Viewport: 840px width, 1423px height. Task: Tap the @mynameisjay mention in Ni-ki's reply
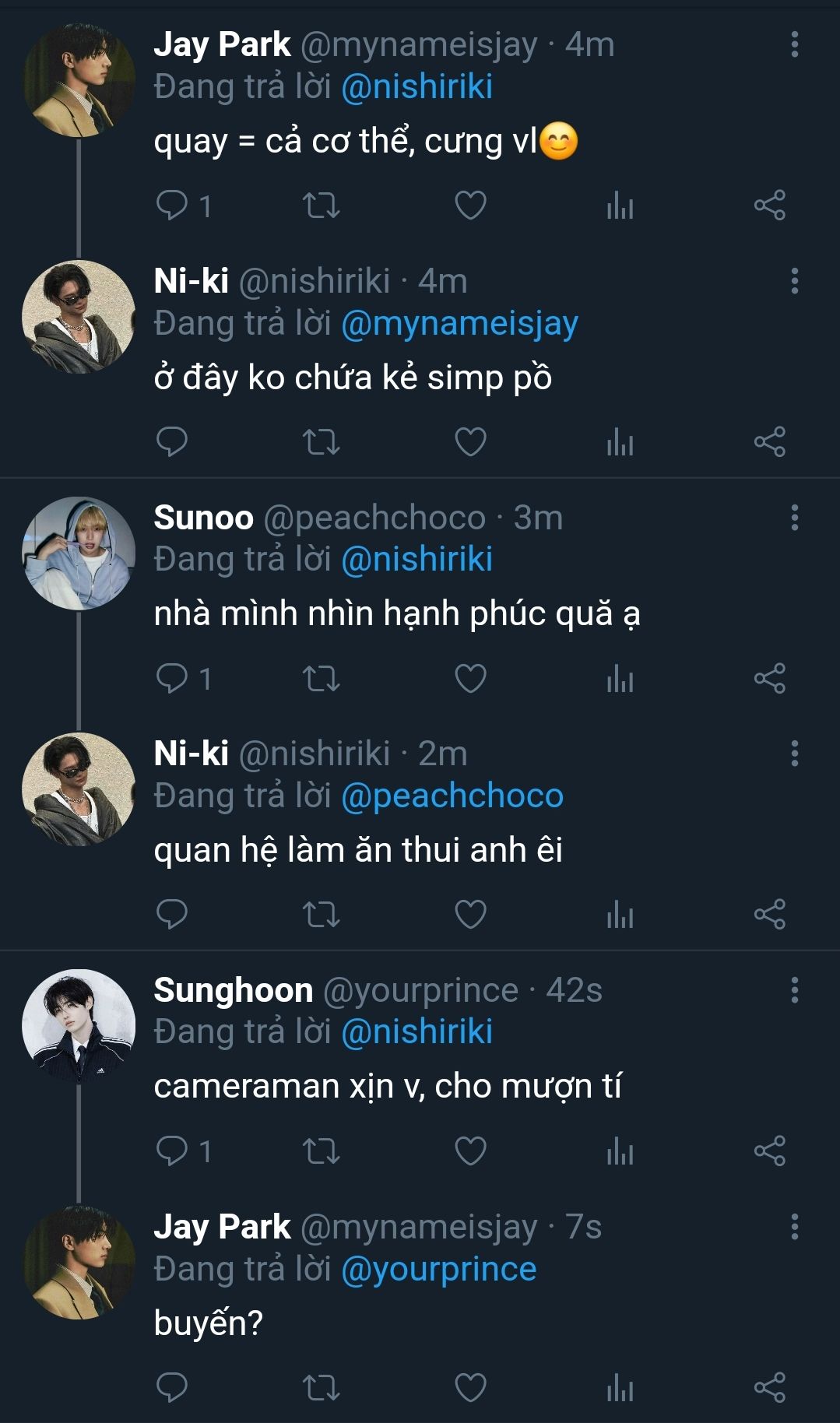point(459,323)
